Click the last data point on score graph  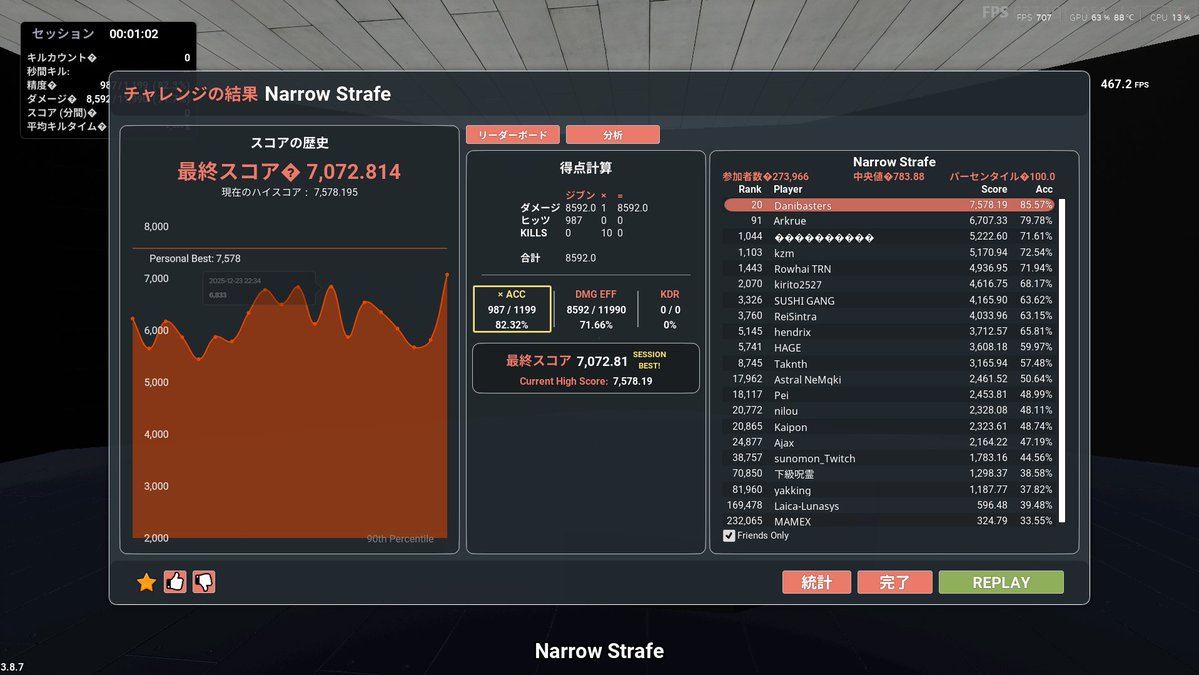point(447,274)
